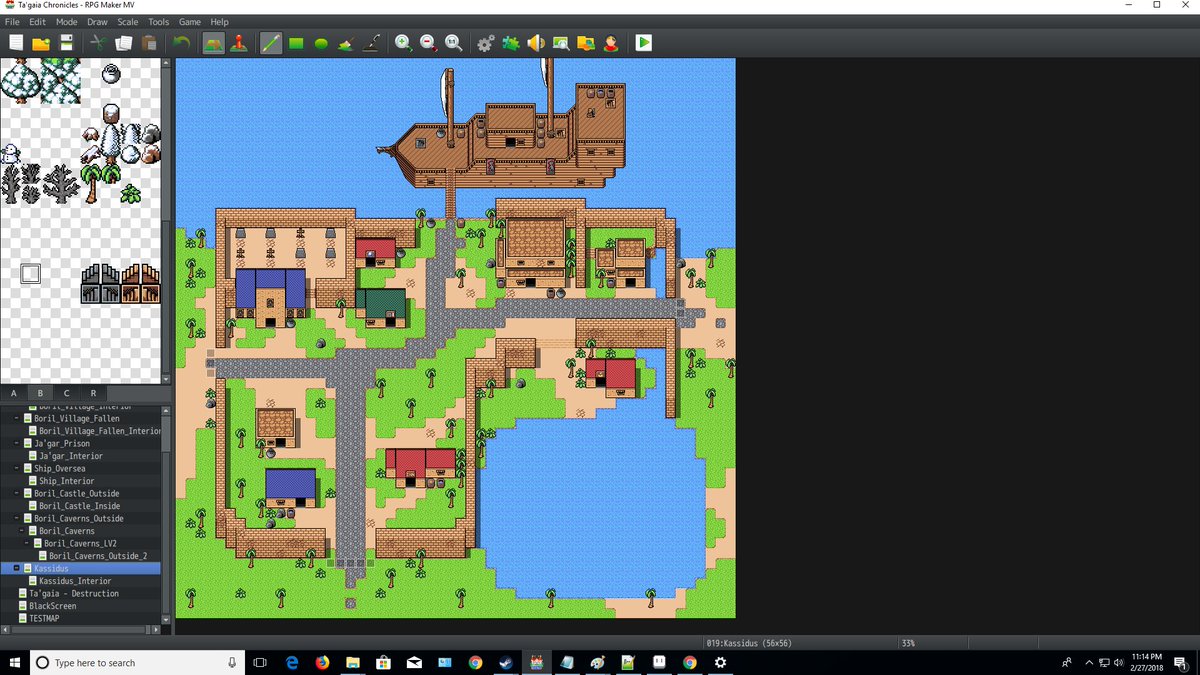Open the File menu
Screen dimensions: 1200x675
(x=12, y=22)
